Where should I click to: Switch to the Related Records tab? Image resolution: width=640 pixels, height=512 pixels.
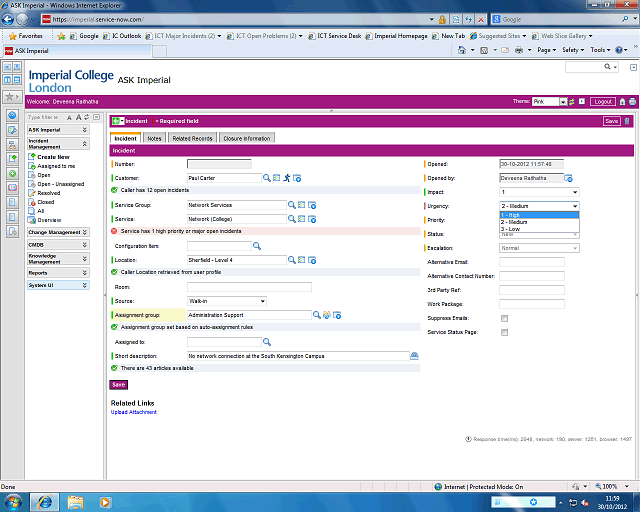(x=191, y=138)
